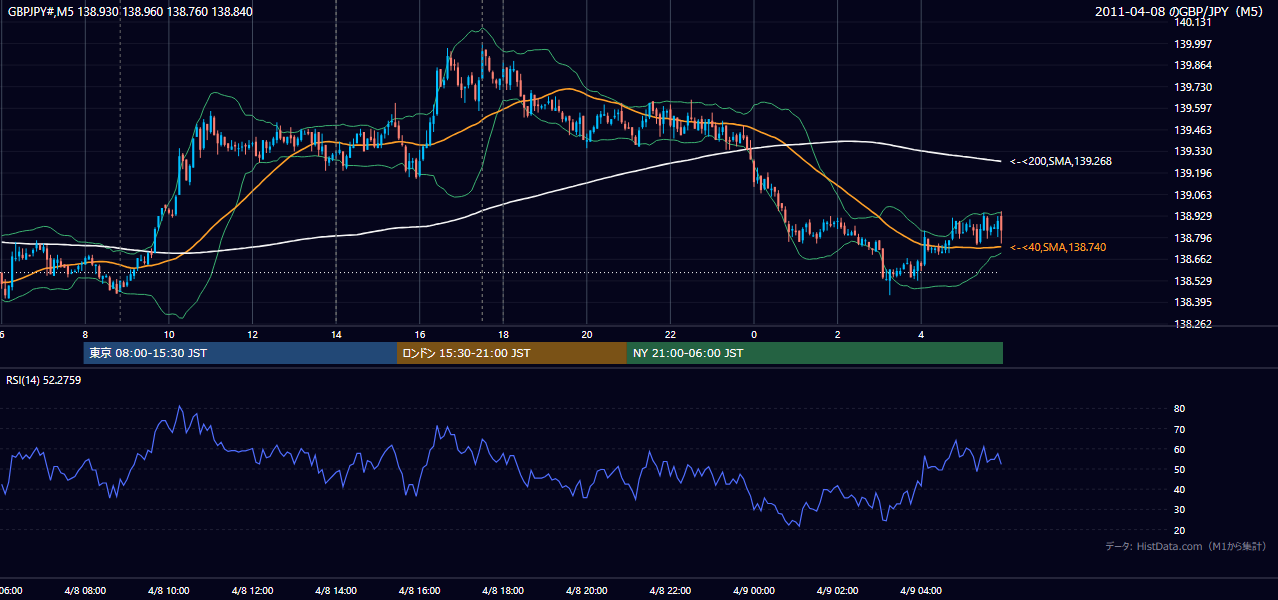Viewport: 1278px width, 600px height.
Task: Click price axis label 139.463
Action: click(x=1193, y=130)
